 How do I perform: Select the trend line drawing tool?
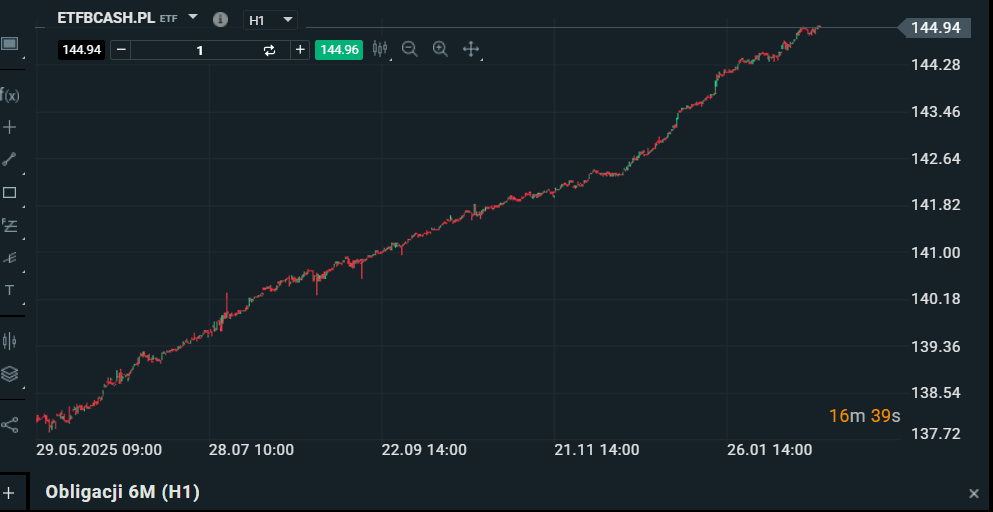coord(9,159)
